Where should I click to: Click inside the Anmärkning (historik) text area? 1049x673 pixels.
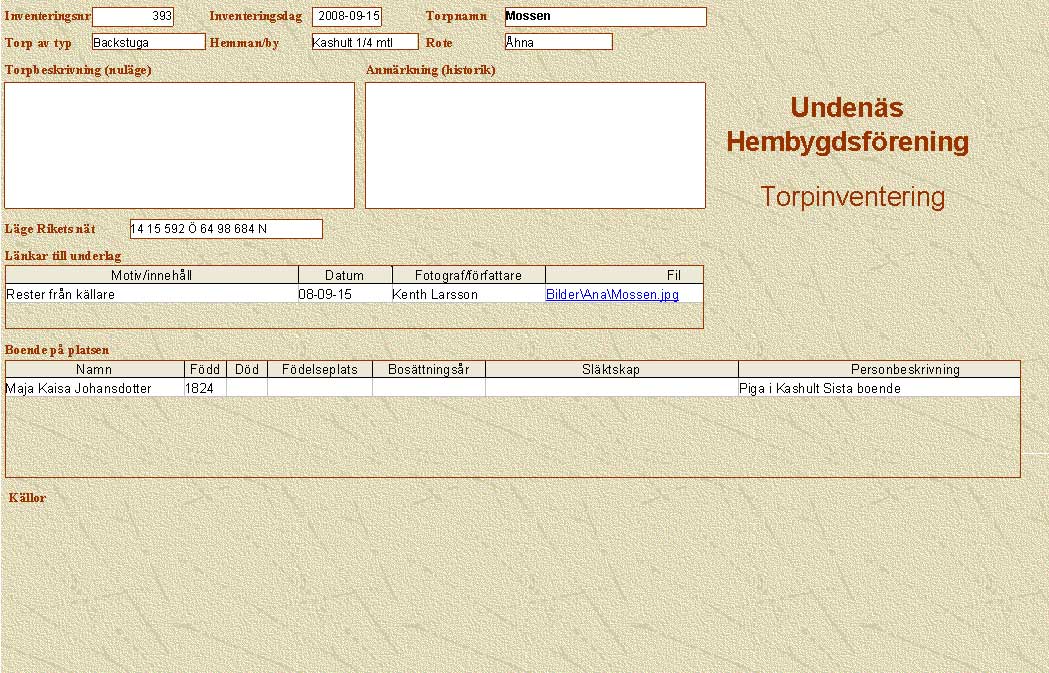(535, 145)
